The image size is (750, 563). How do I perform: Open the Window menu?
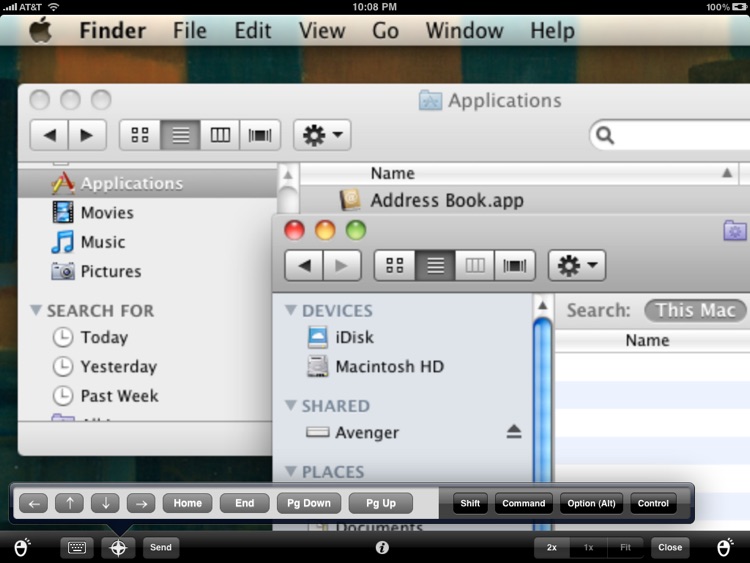coord(464,31)
